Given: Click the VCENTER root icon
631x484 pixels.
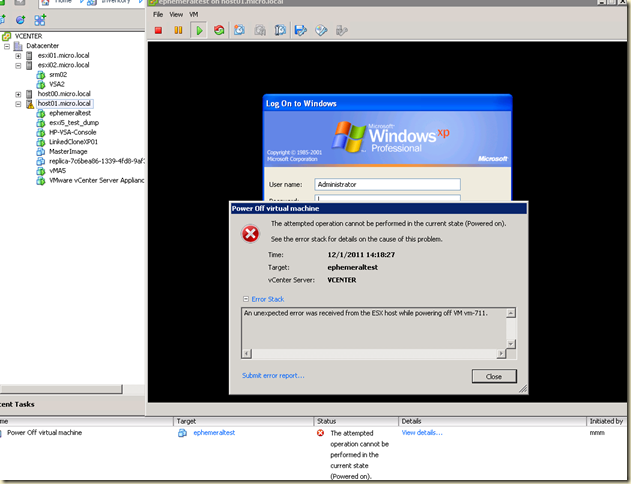Looking at the screenshot, I should pyautogui.click(x=6, y=37).
